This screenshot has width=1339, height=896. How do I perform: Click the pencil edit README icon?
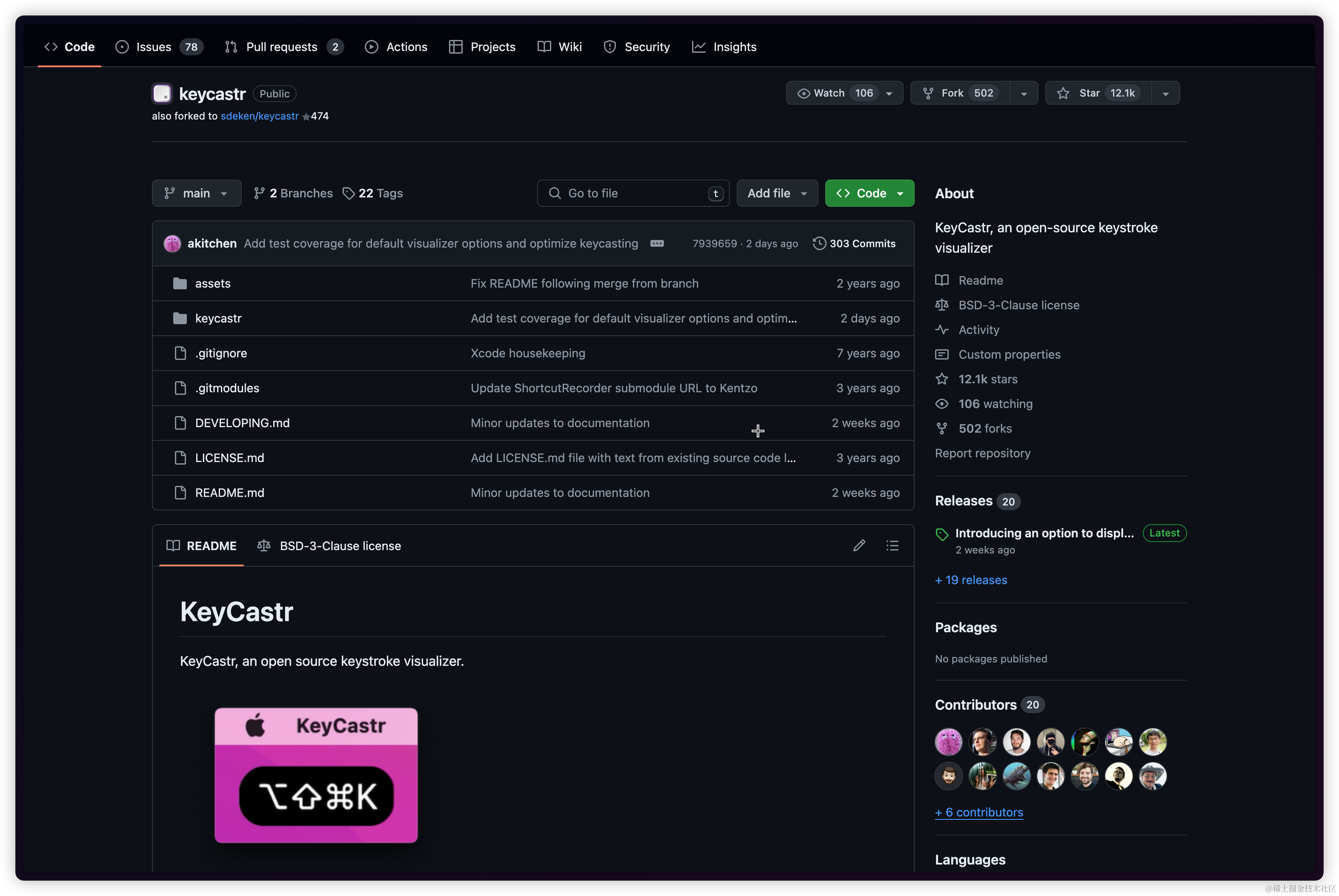tap(859, 546)
